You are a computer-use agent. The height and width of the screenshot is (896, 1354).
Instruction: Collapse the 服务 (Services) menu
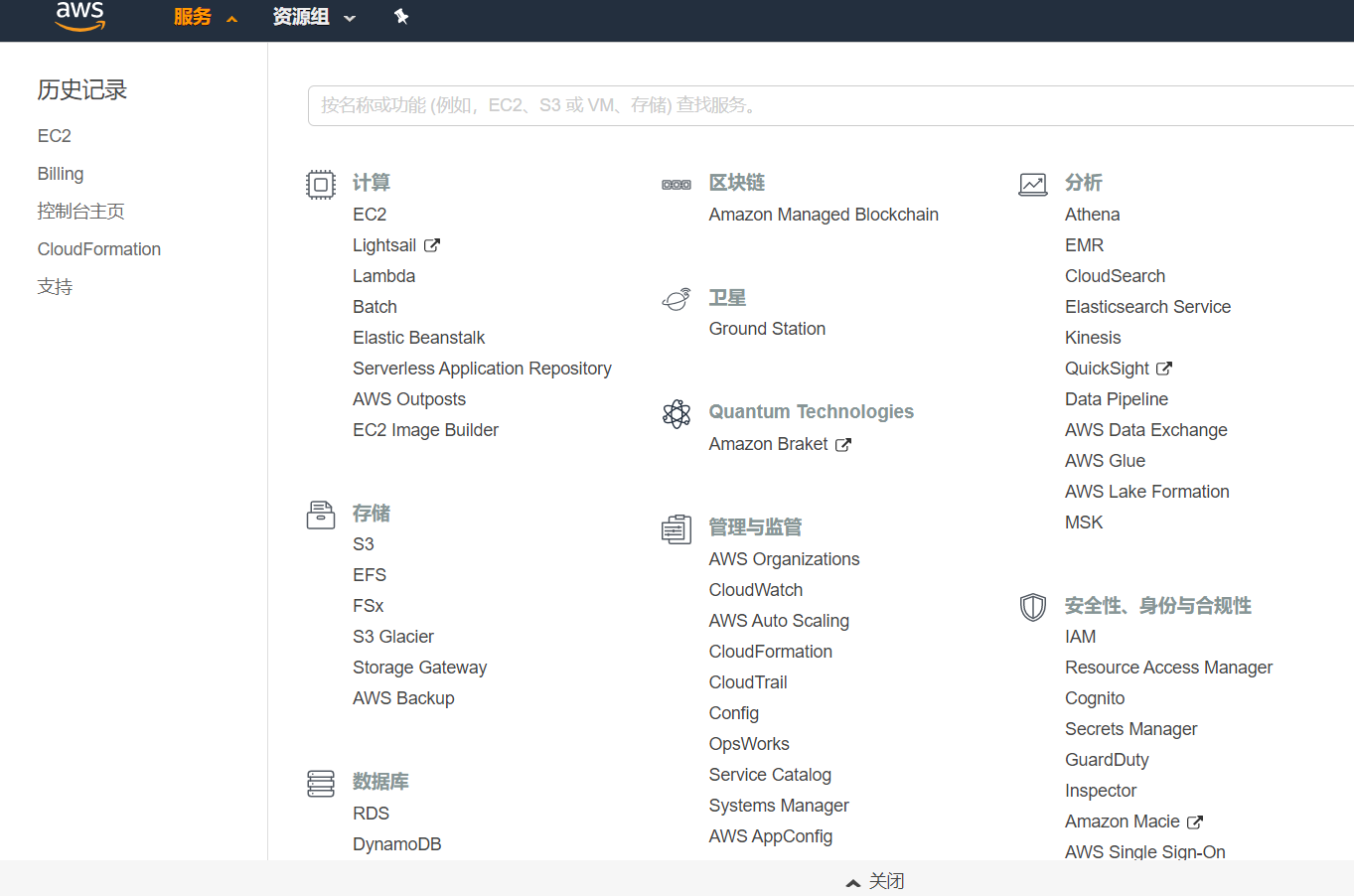tap(206, 17)
